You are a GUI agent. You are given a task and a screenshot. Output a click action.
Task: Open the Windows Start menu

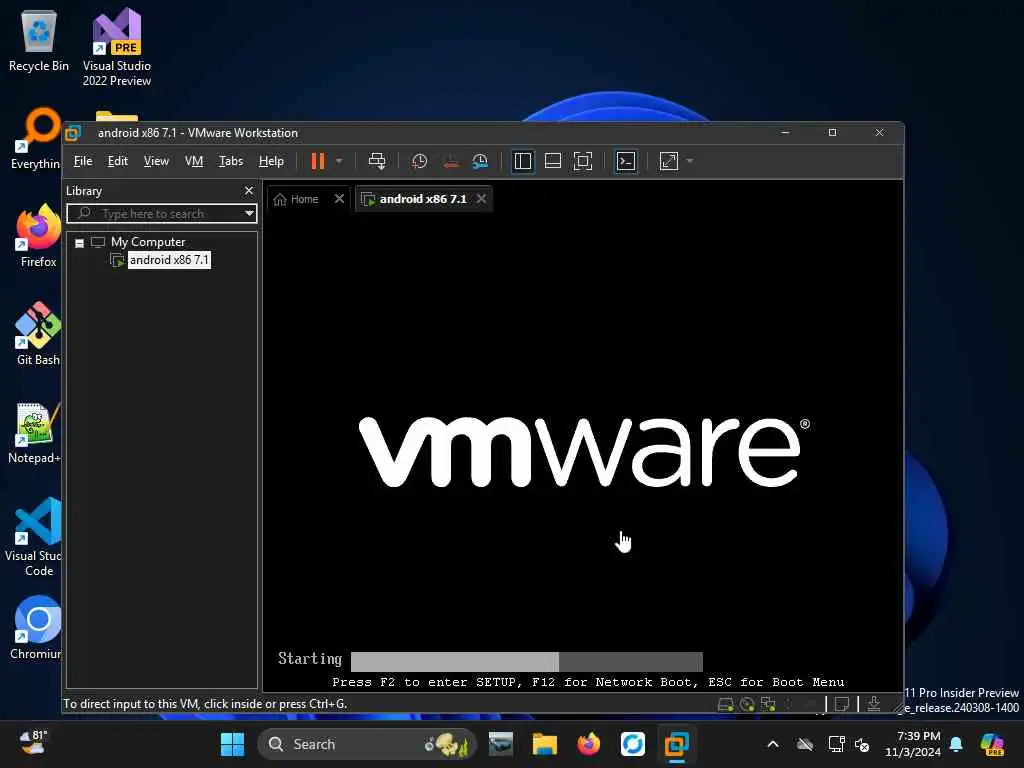[232, 744]
